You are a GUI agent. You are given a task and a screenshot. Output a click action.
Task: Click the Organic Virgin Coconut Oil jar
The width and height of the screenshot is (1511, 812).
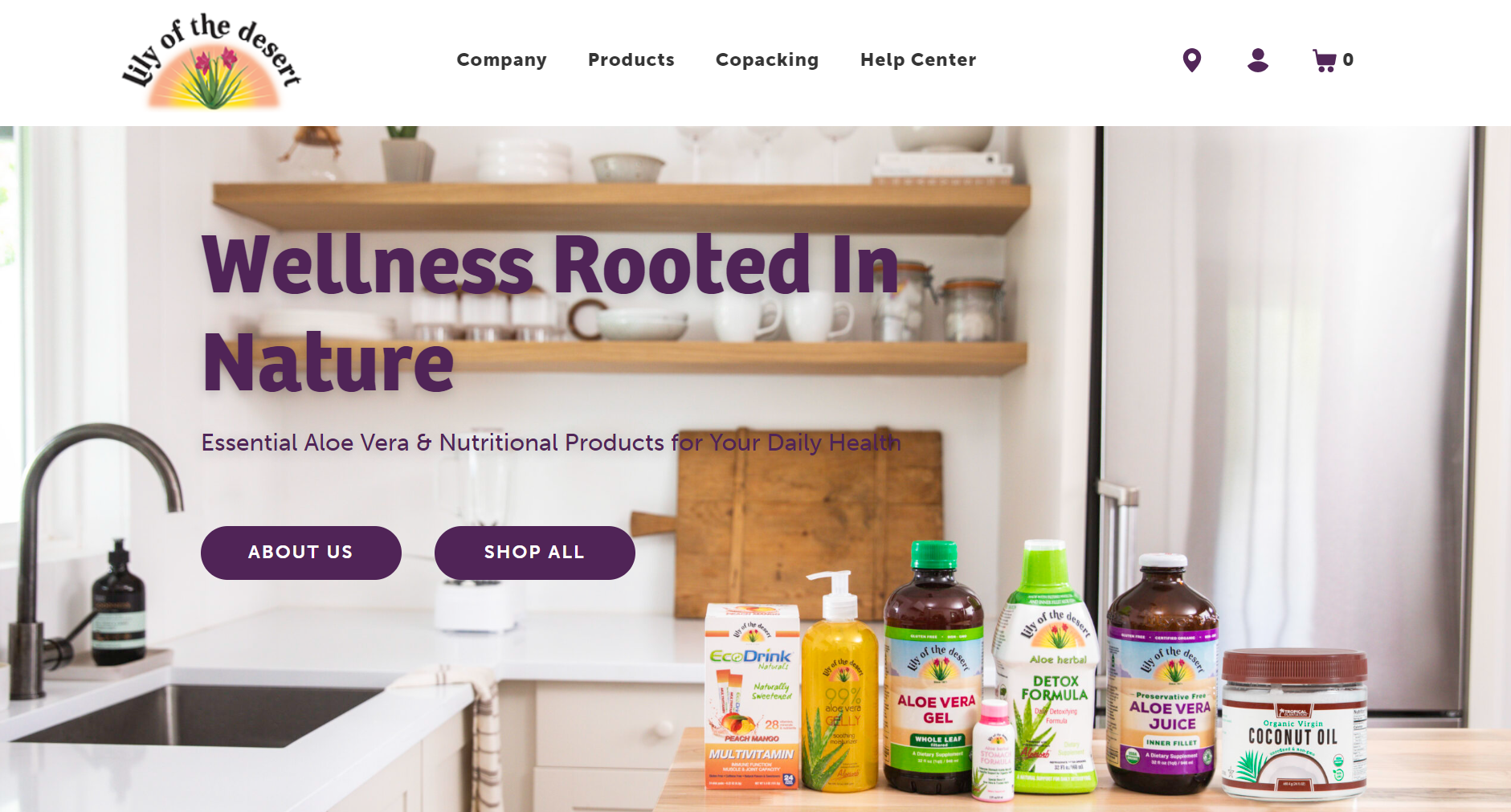[1293, 725]
